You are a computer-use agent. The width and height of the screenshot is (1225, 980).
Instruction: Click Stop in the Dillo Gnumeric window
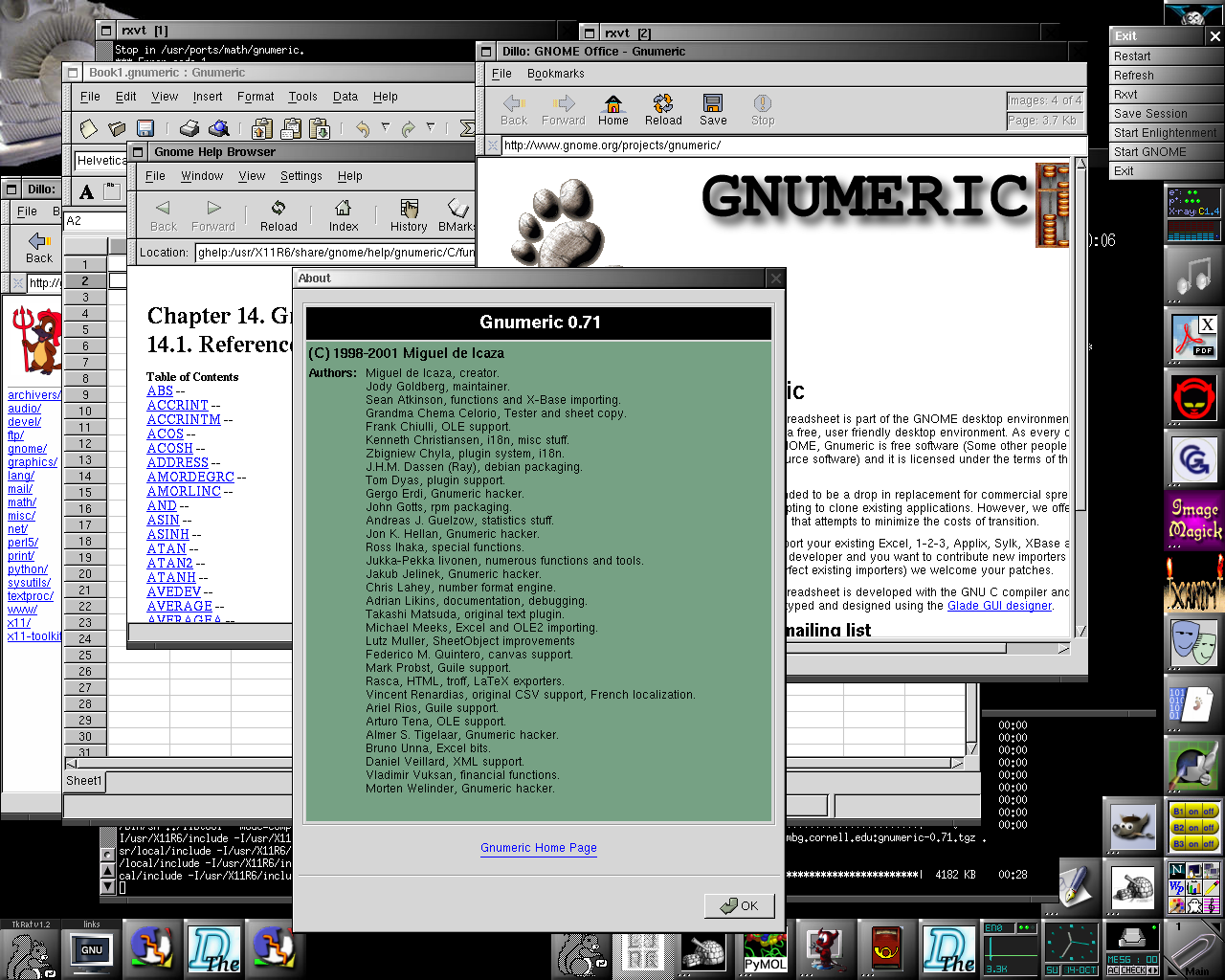coord(763,110)
